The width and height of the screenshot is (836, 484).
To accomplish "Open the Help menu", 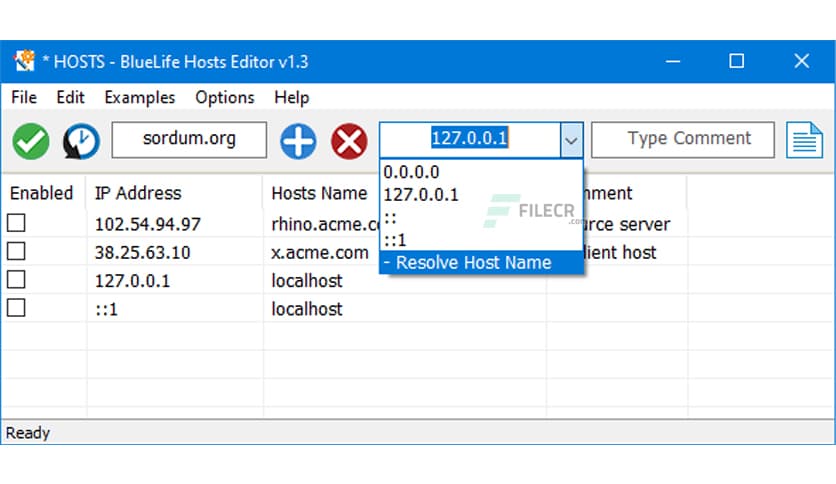I will 292,98.
